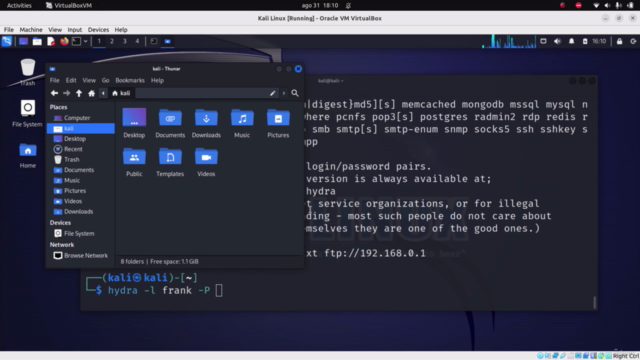Show next path segments with right chevron
This screenshot has height=360, width=640.
pyautogui.click(x=284, y=93)
